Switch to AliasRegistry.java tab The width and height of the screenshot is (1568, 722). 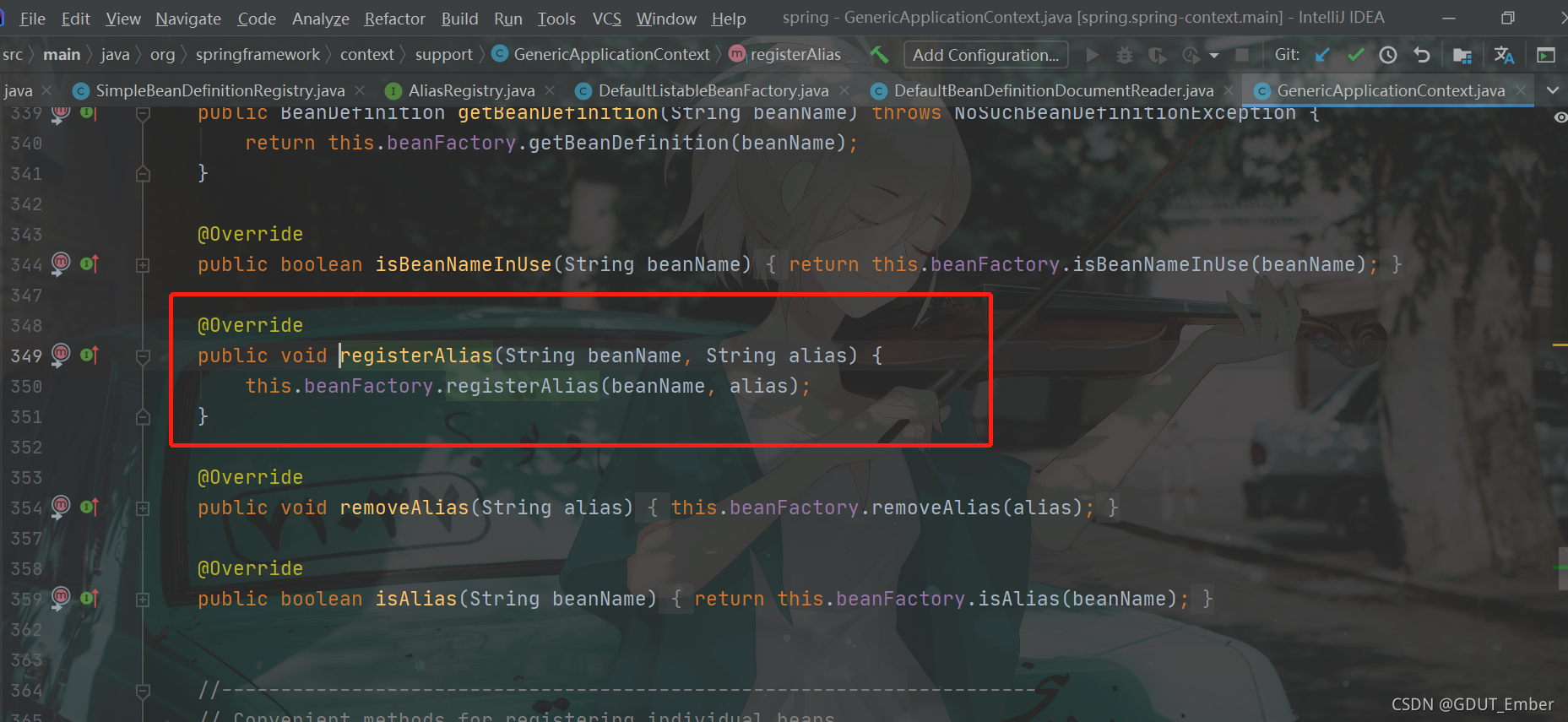(x=471, y=90)
